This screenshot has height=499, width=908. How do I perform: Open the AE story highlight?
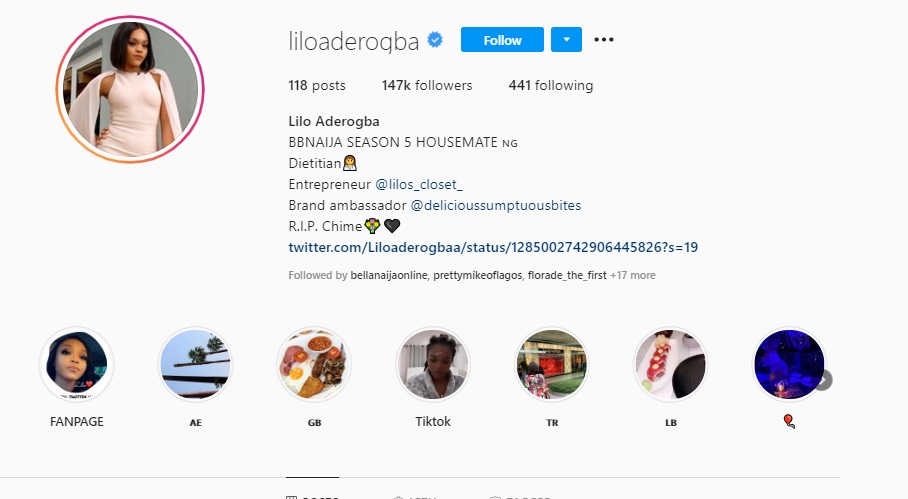[x=195, y=364]
